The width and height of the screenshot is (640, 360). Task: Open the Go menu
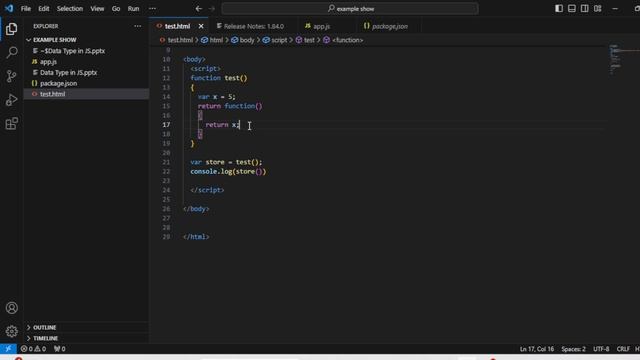(x=116, y=8)
